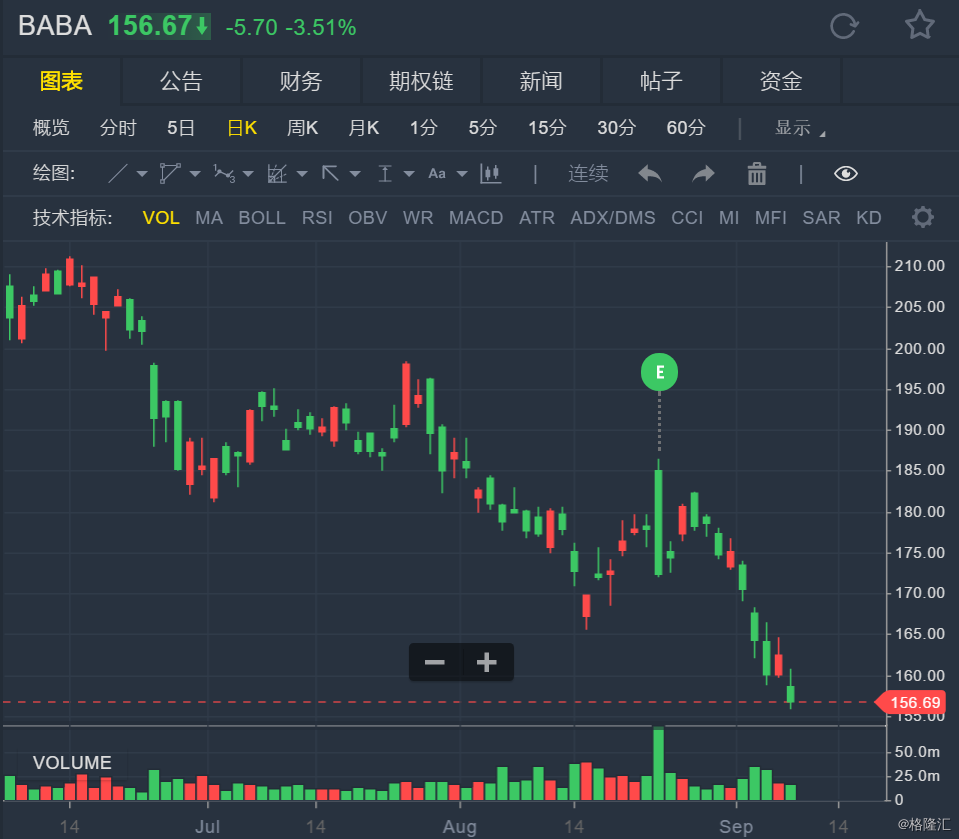Image resolution: width=959 pixels, height=839 pixels.
Task: Expand the measure tool dropdown arrow
Action: (x=409, y=174)
